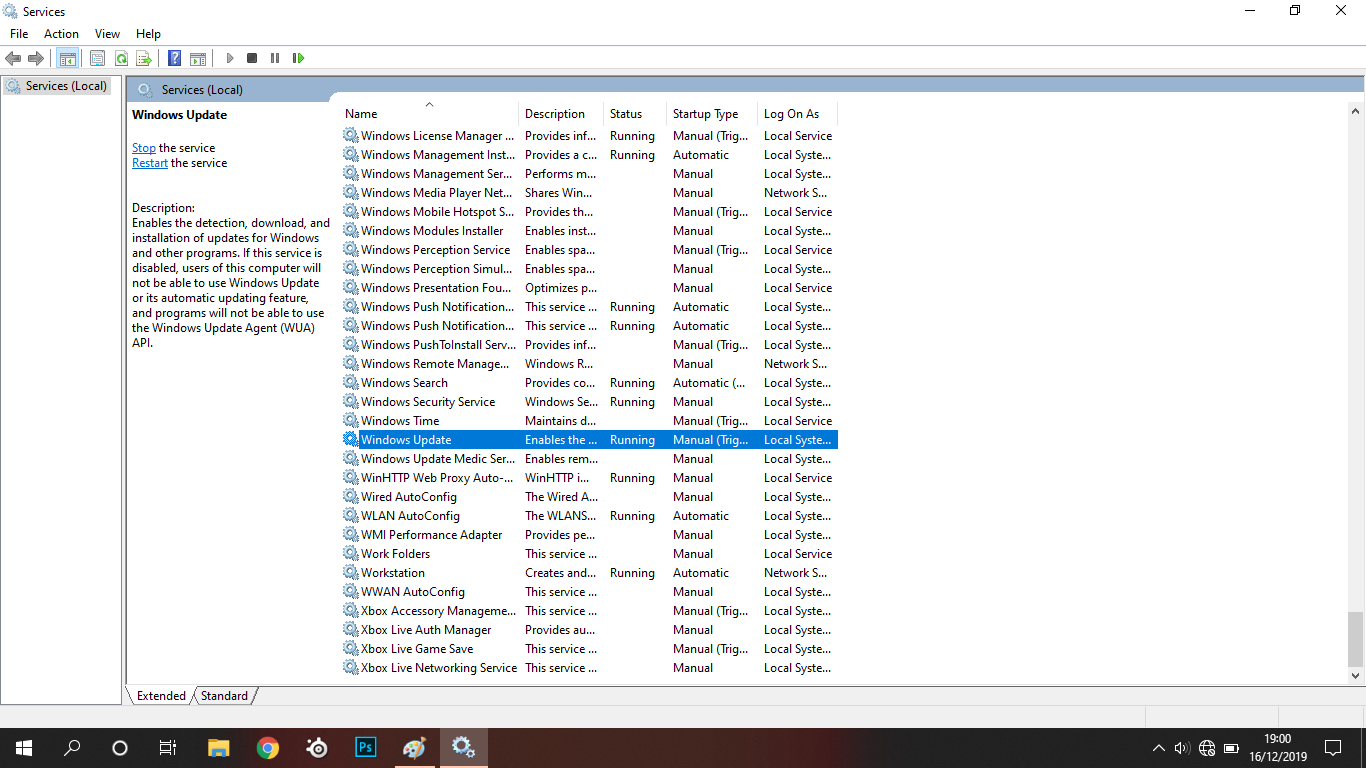
Task: Click the Restart Service green toolbar icon
Action: [x=298, y=58]
